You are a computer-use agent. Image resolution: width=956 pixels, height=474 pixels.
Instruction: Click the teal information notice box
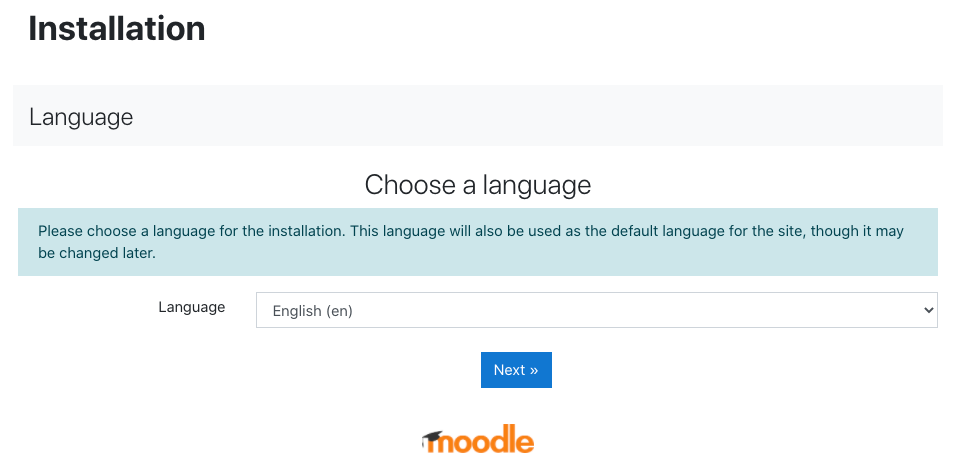[x=477, y=242]
